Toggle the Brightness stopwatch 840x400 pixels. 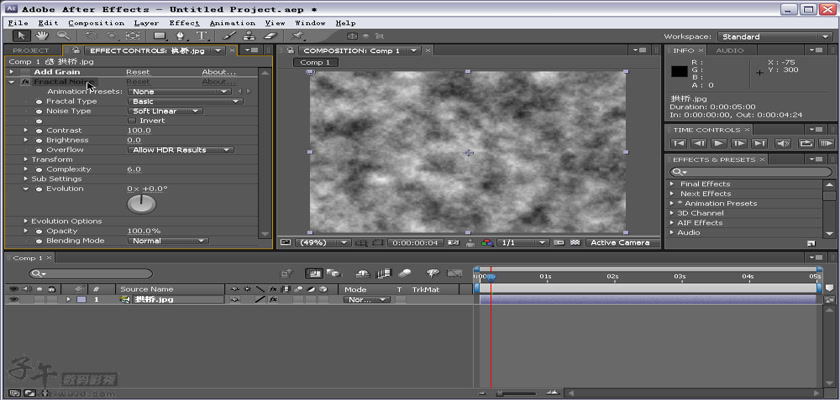pos(39,140)
